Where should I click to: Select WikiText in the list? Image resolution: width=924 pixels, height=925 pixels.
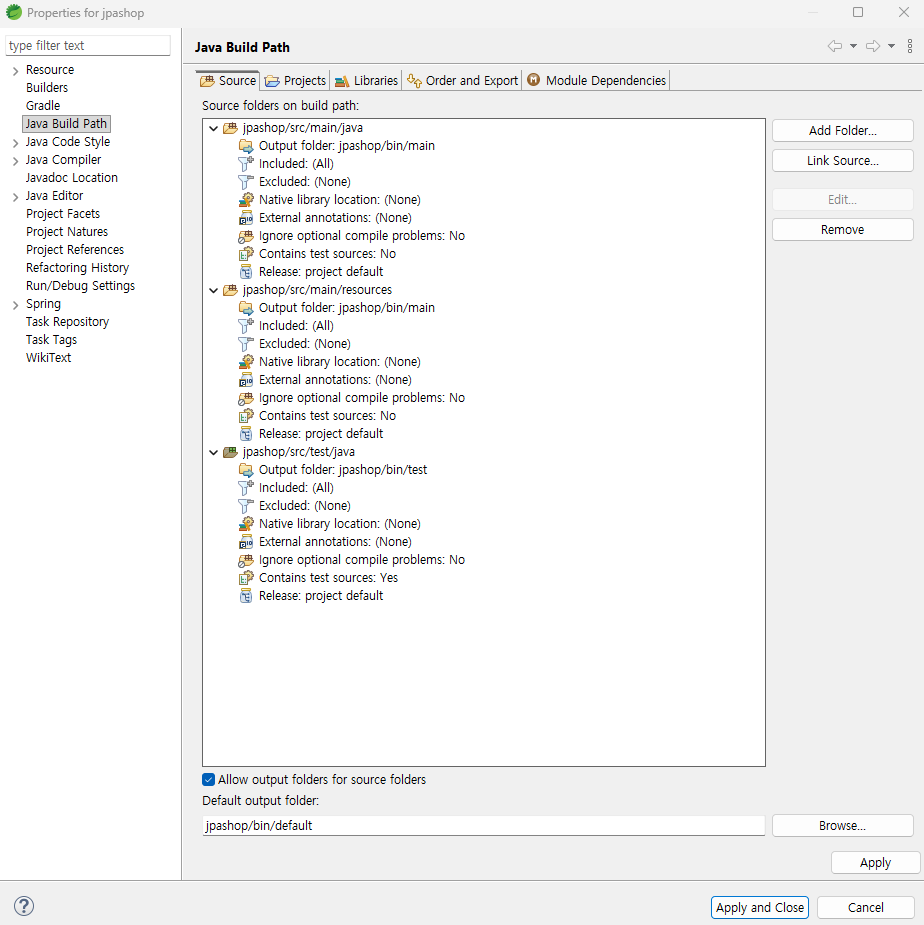tap(48, 357)
